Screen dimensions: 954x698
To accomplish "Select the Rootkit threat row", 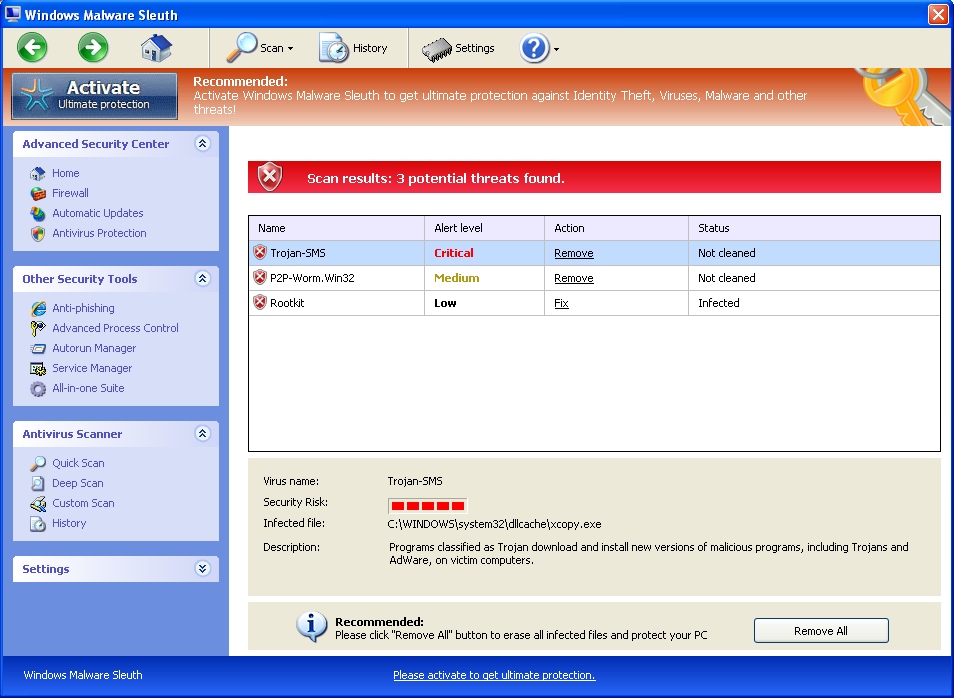I will [594, 303].
